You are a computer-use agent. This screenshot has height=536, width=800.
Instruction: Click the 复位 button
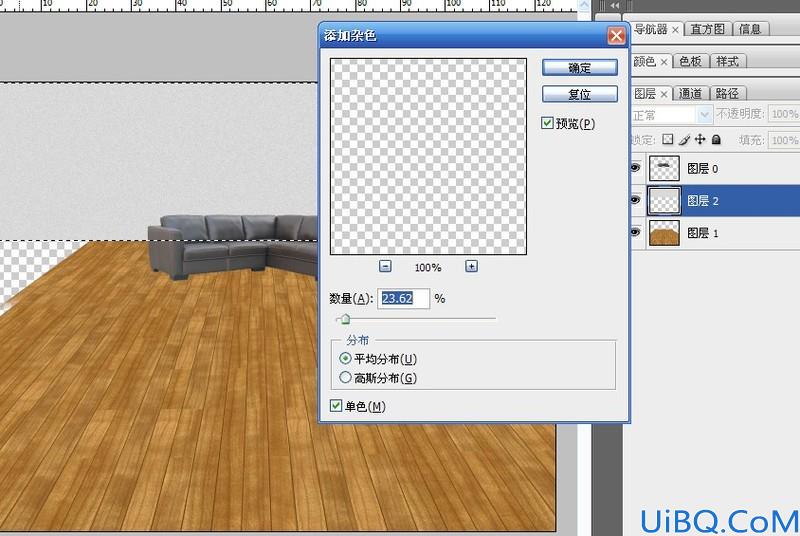tap(580, 94)
